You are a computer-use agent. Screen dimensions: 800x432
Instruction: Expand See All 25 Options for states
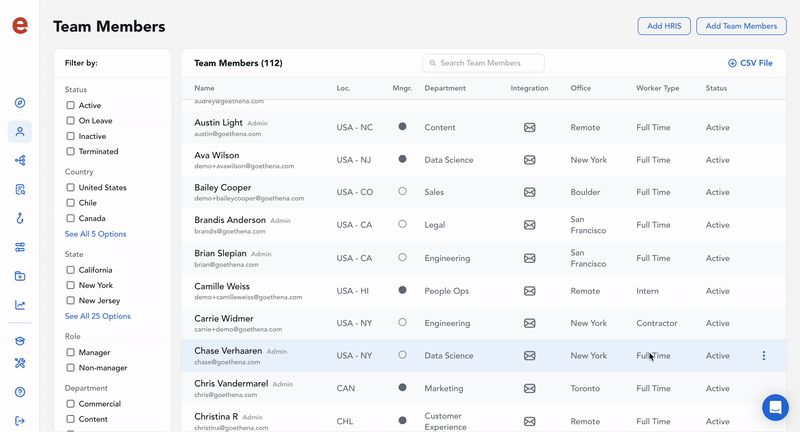pyautogui.click(x=98, y=316)
